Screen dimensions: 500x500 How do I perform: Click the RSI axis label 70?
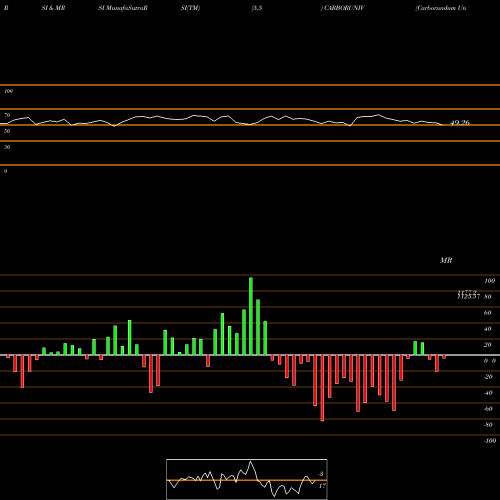(7, 115)
